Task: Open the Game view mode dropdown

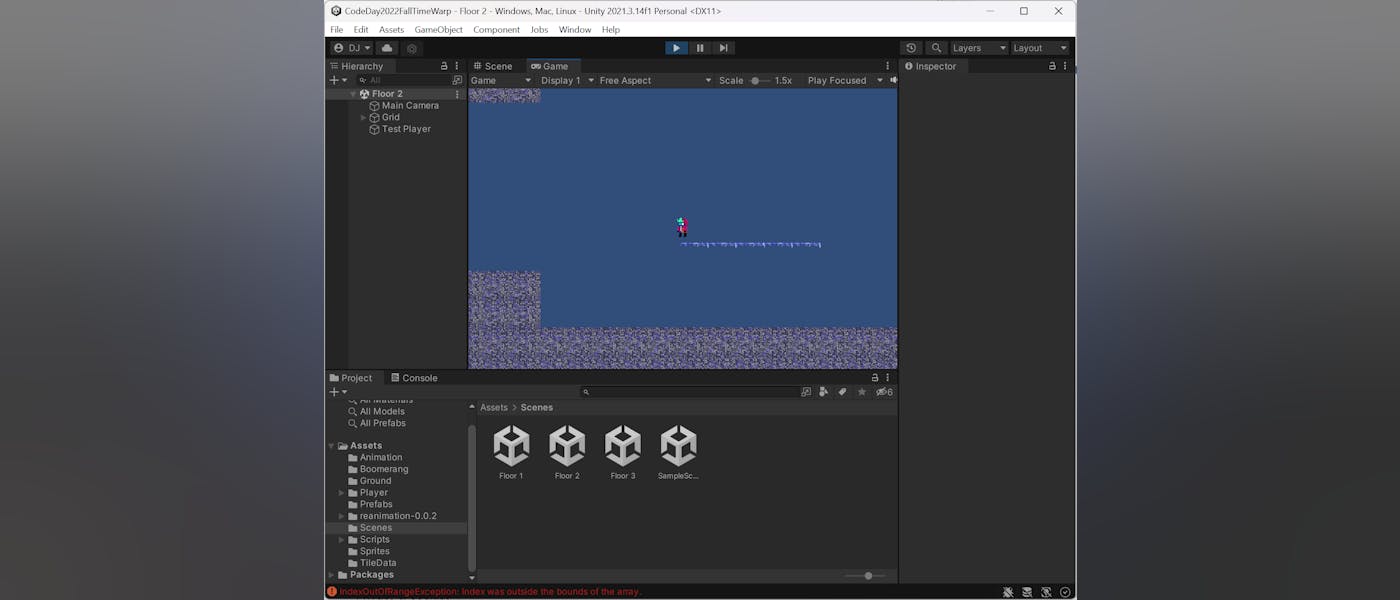Action: [x=501, y=80]
